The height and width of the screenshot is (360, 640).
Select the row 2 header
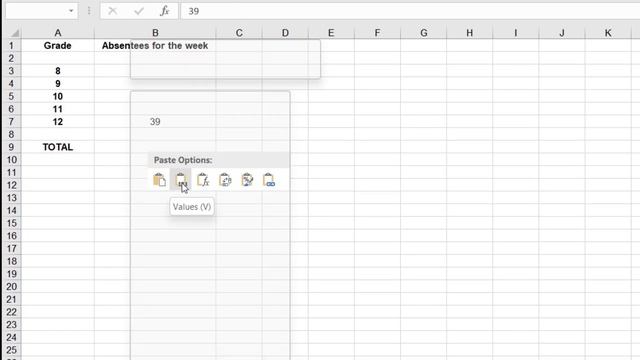coord(11,58)
